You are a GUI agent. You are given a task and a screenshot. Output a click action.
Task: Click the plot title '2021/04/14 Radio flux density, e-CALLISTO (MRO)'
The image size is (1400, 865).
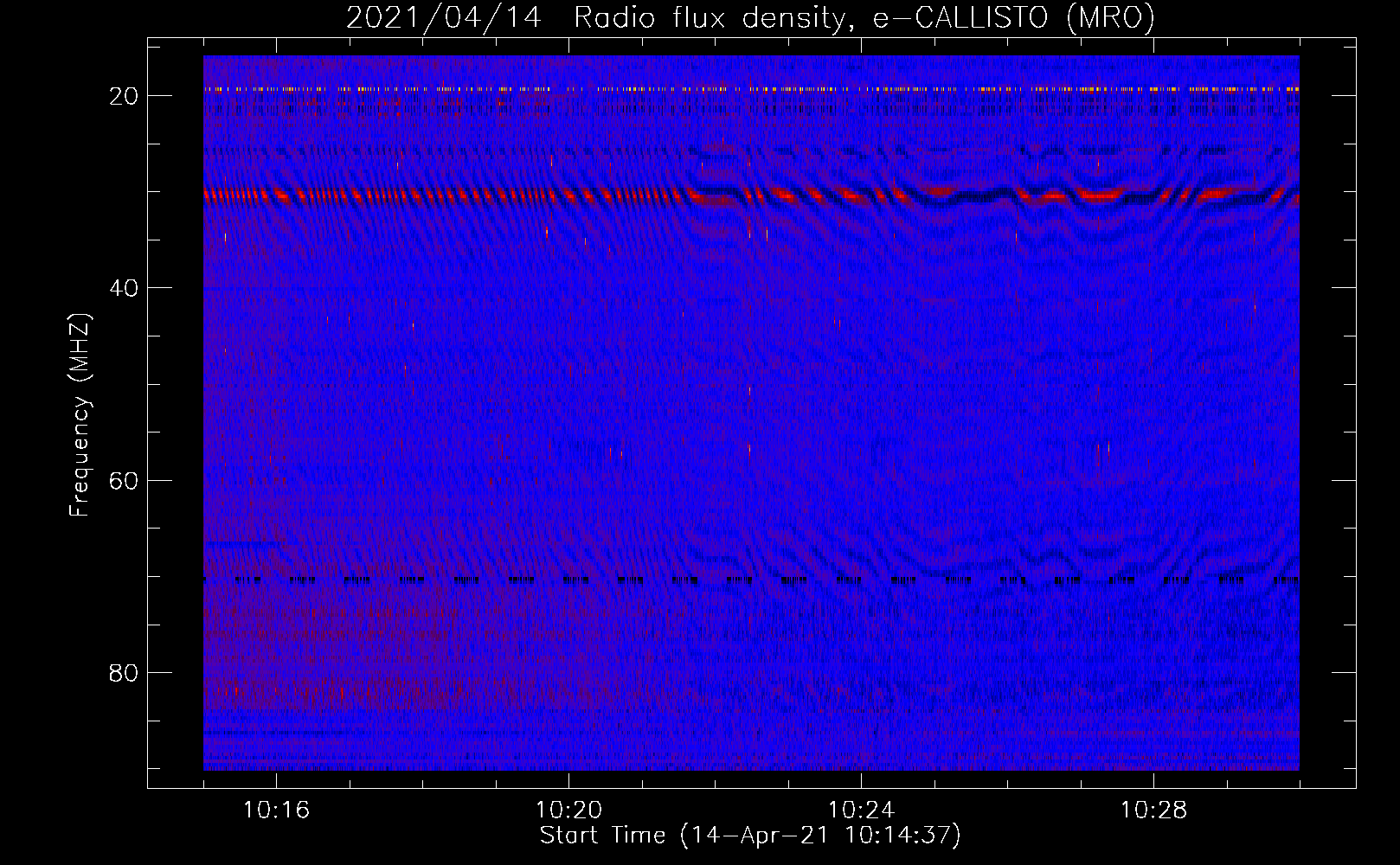[750, 17]
